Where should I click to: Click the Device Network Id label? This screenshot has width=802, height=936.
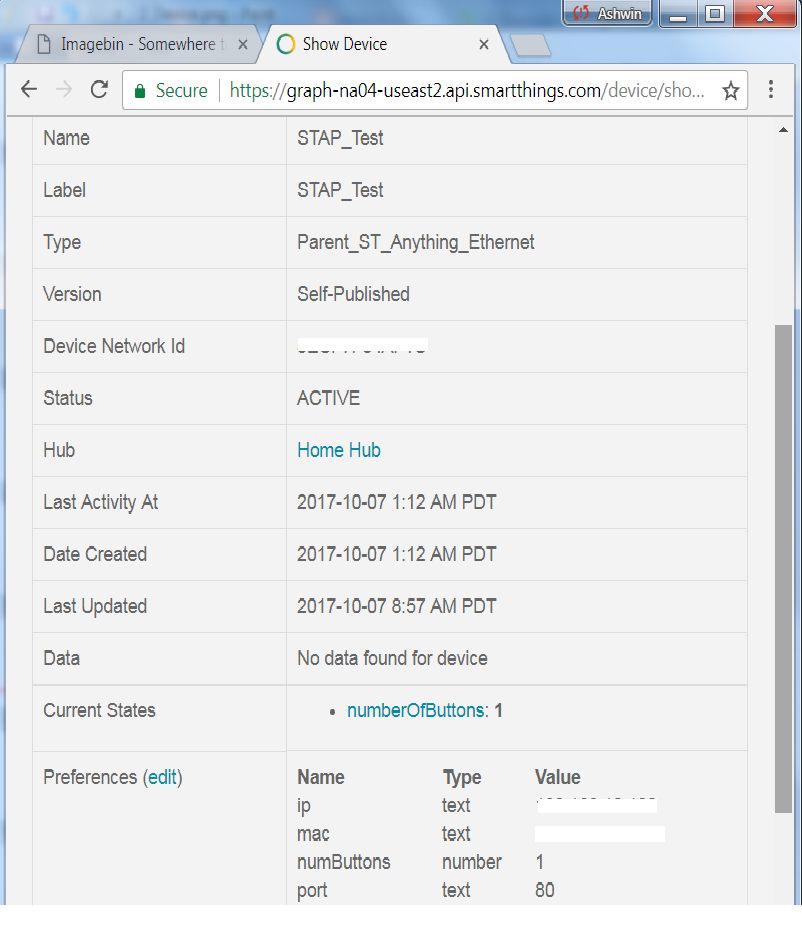point(114,346)
